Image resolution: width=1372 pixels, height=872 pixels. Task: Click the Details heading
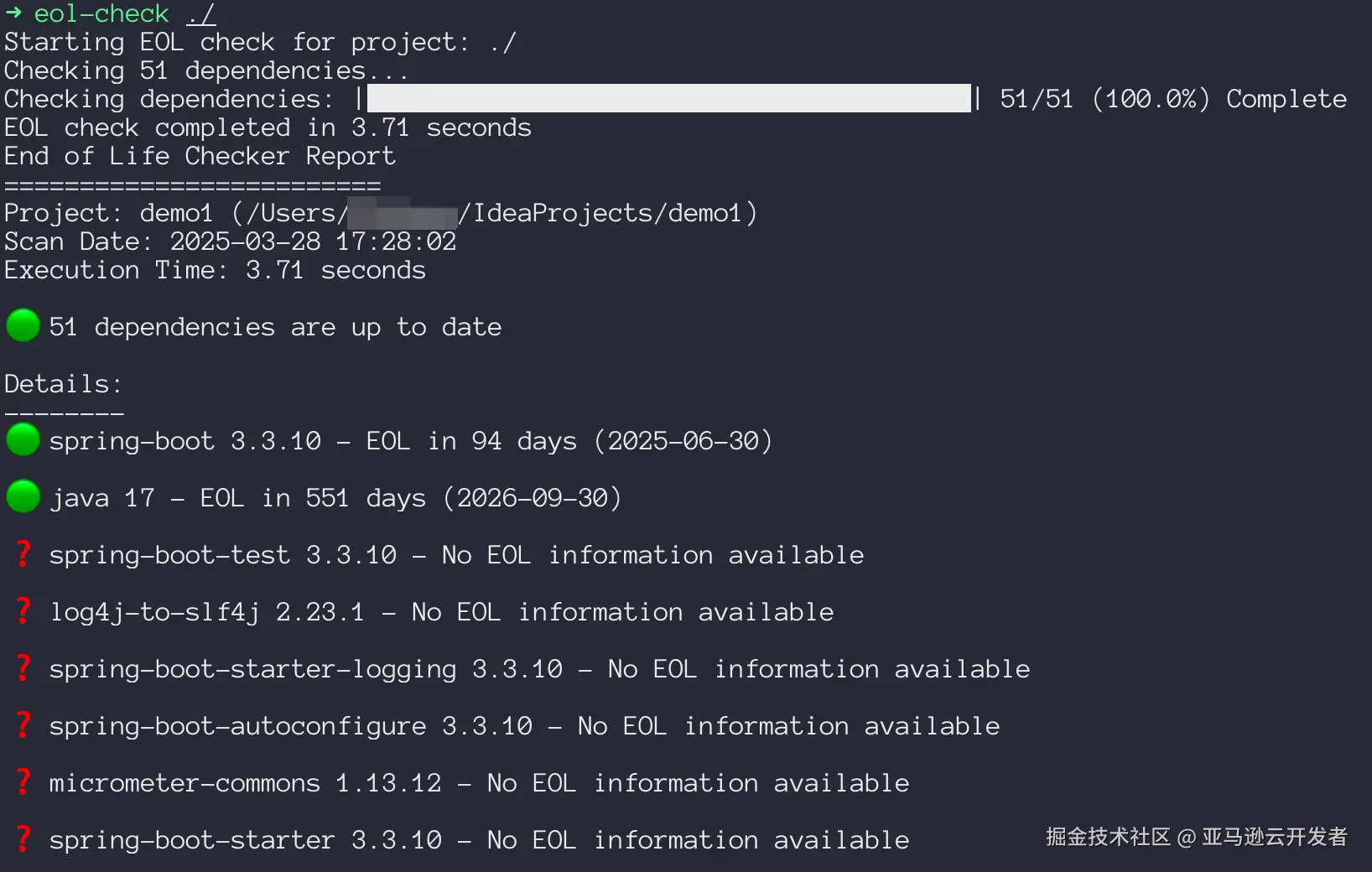click(x=63, y=384)
